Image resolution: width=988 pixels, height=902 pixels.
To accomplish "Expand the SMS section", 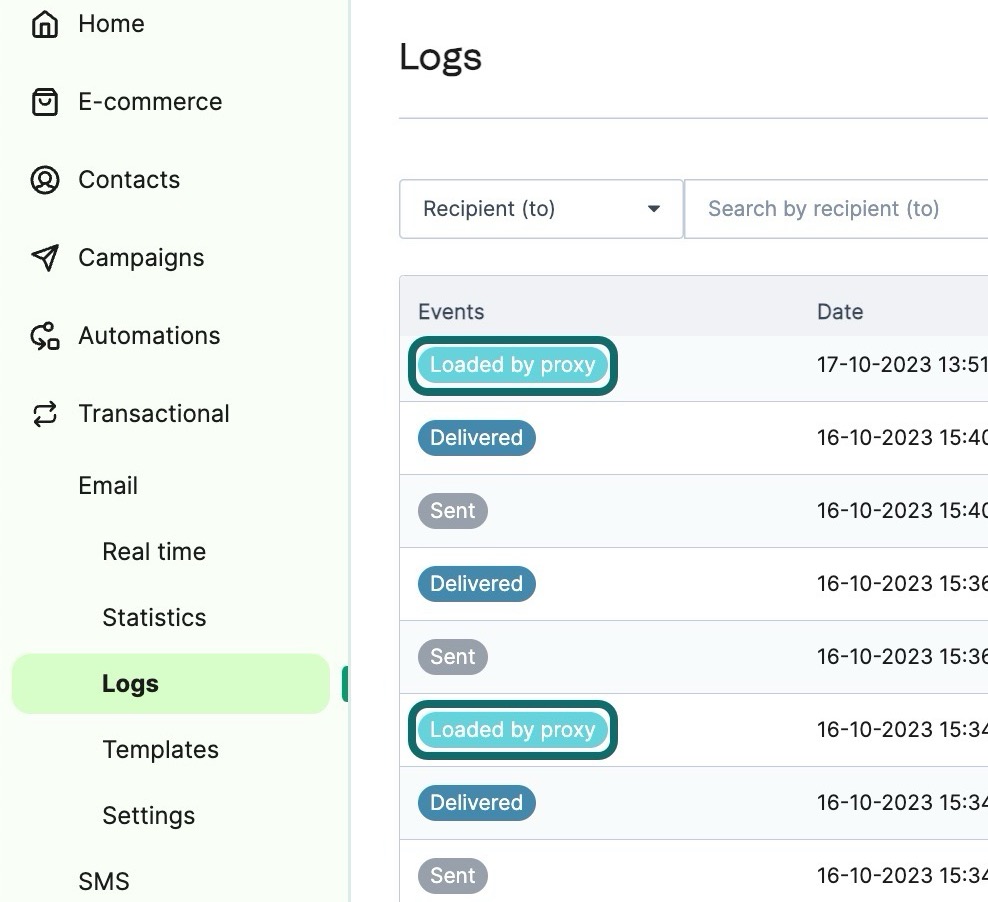I will pyautogui.click(x=103, y=881).
